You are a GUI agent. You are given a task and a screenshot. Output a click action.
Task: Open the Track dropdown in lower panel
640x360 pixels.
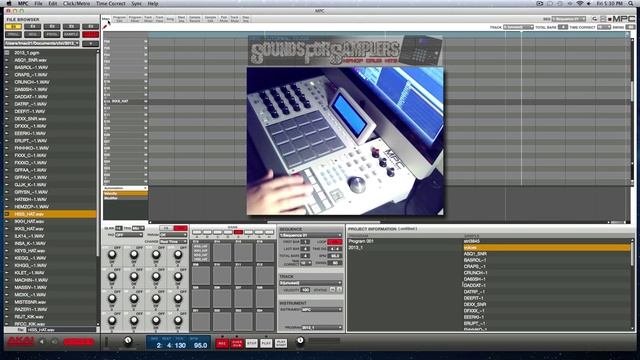(311, 283)
